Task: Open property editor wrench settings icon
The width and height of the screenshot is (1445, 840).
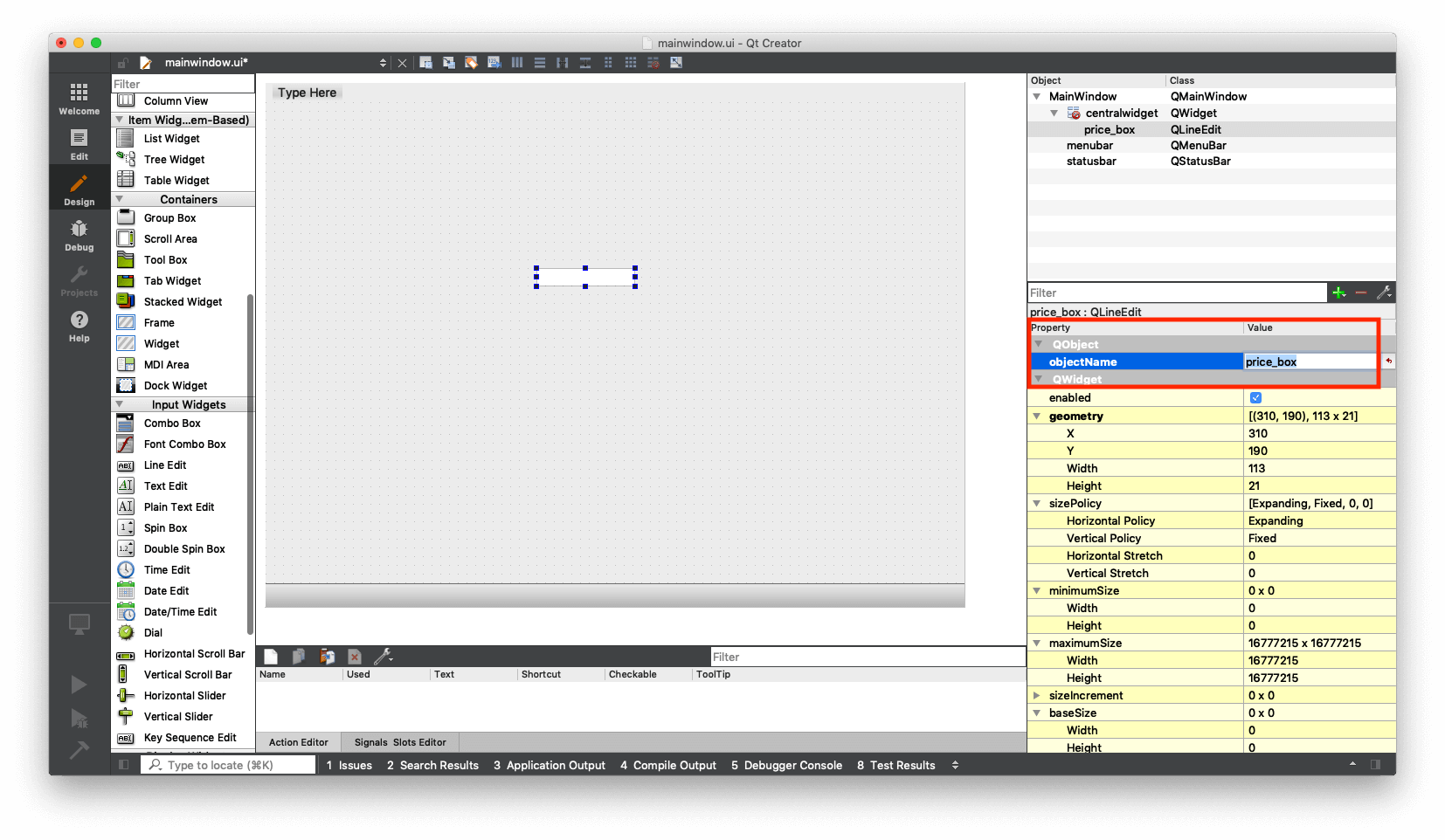Action: point(1384,293)
